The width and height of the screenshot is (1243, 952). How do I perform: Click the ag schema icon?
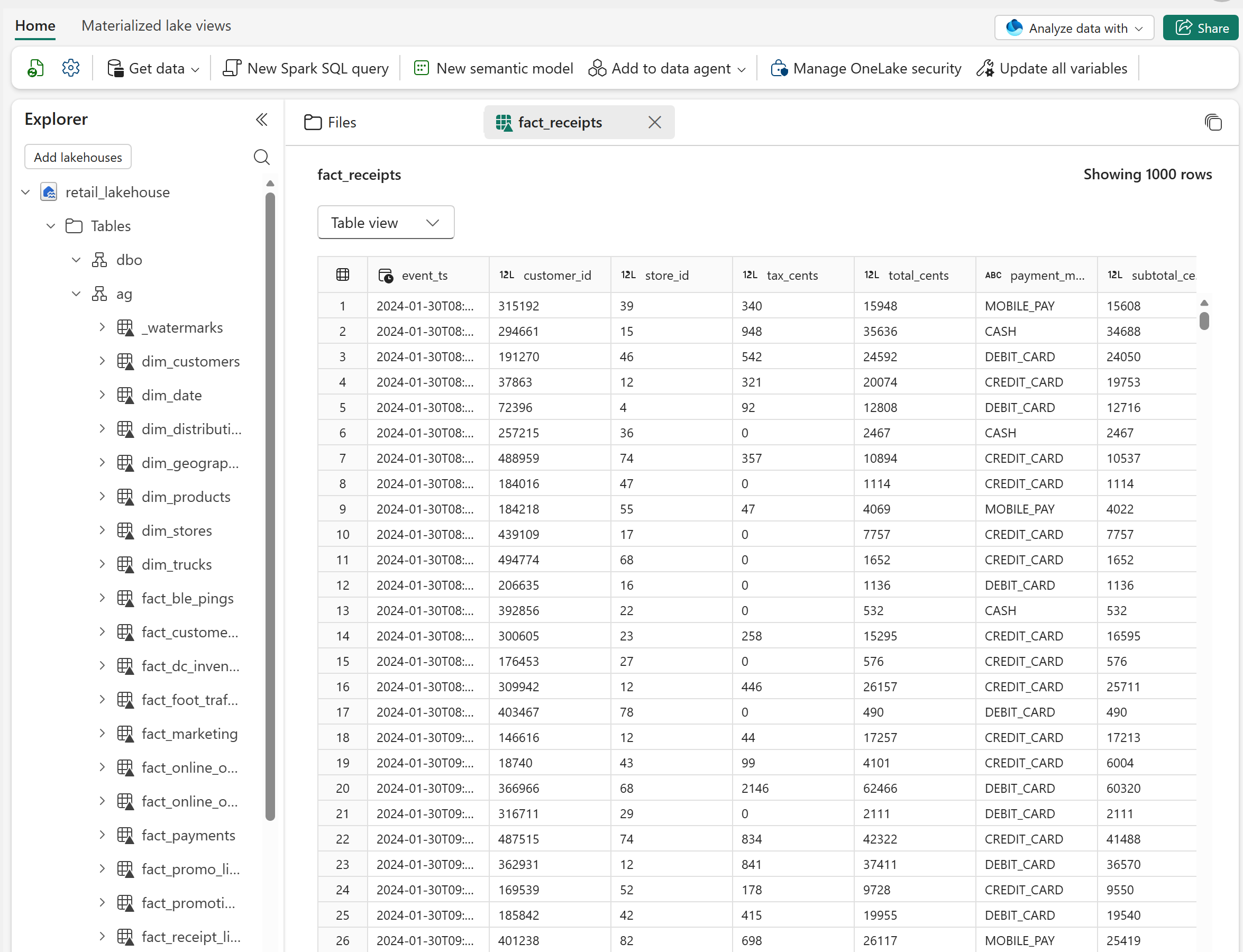tap(100, 294)
